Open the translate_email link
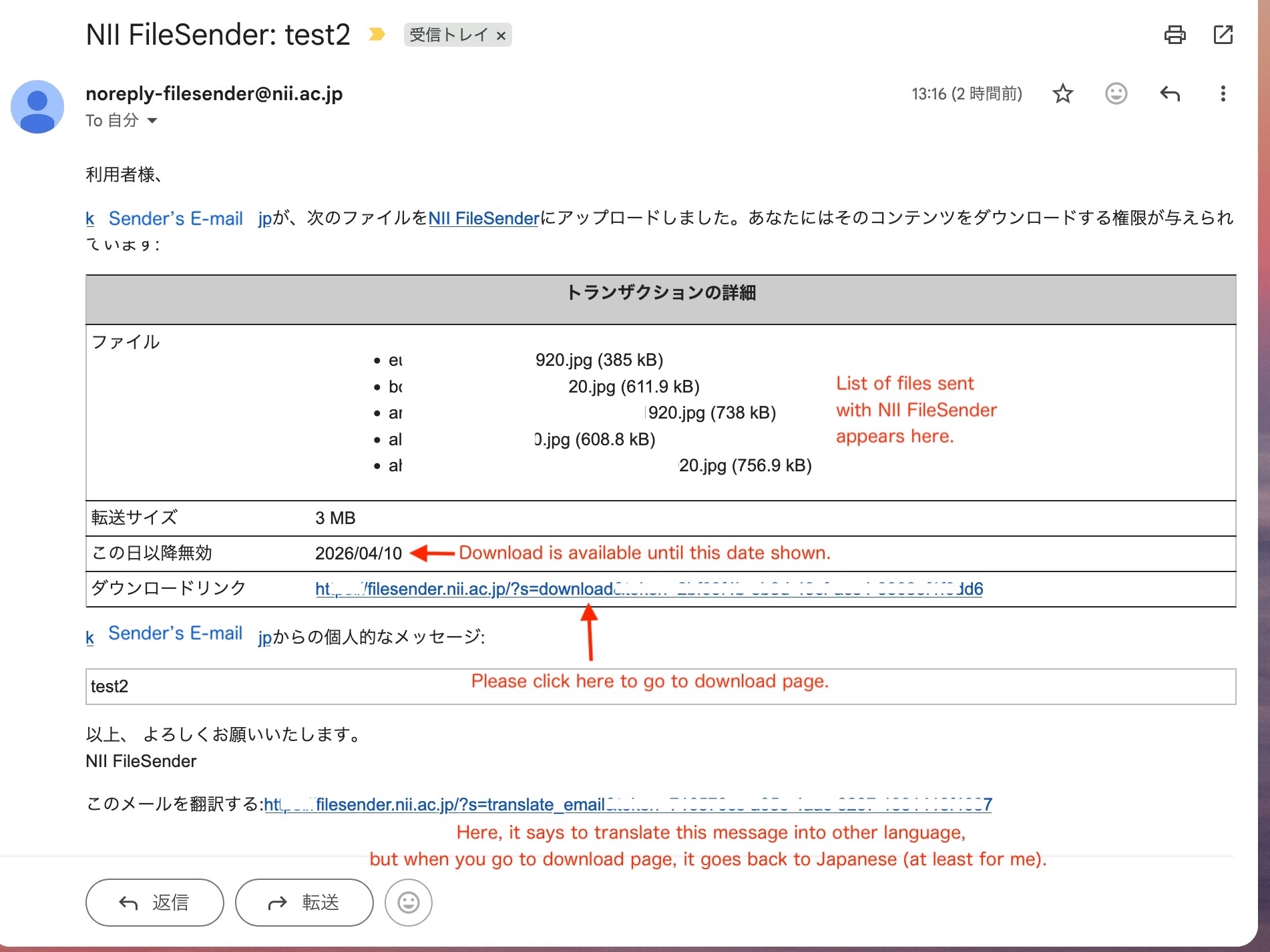Screen dimensions: 1270x952 (x=627, y=804)
